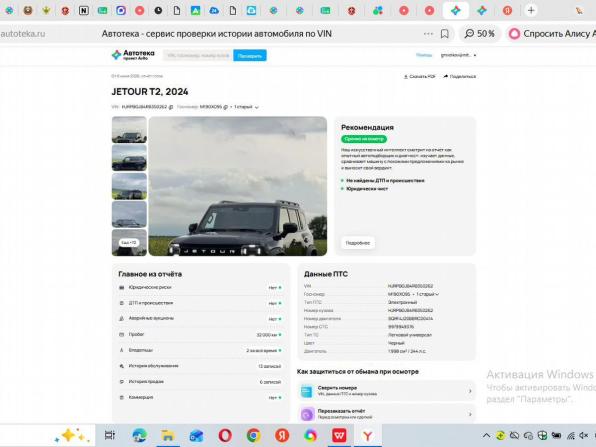Select the third car photo thumbnail
The width and height of the screenshot is (596, 447).
click(129, 186)
